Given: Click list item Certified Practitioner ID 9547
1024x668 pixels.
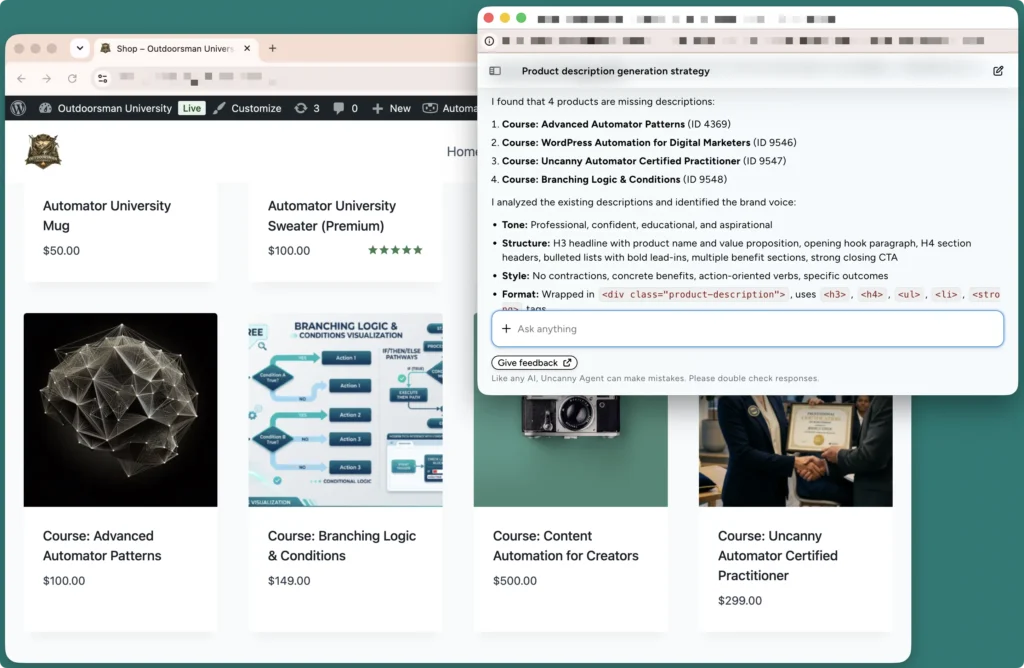Looking at the screenshot, I should click(643, 161).
